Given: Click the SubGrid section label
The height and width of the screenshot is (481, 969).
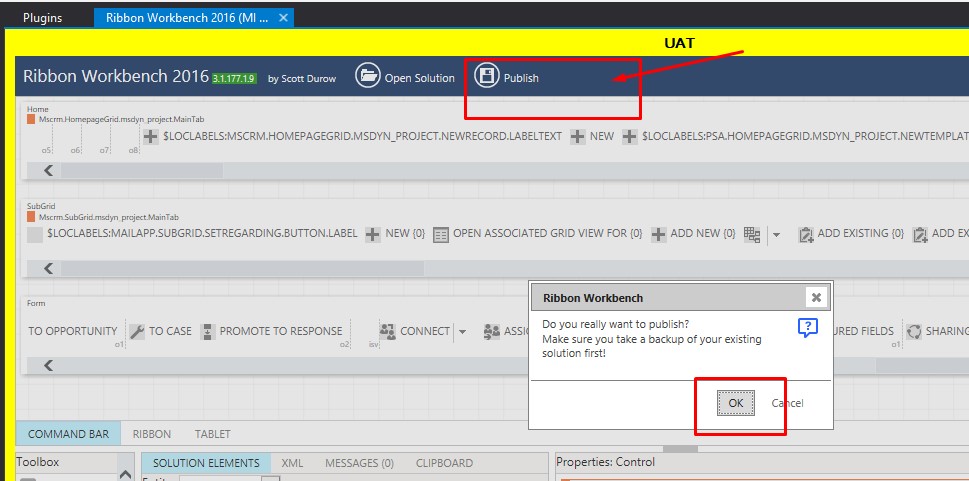Looking at the screenshot, I should (41, 207).
